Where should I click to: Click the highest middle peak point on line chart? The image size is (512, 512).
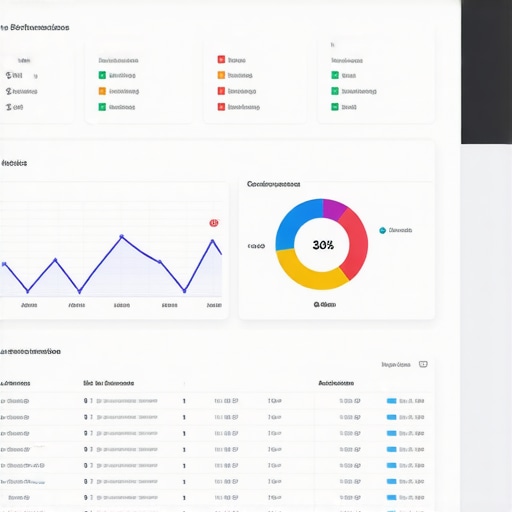click(122, 236)
